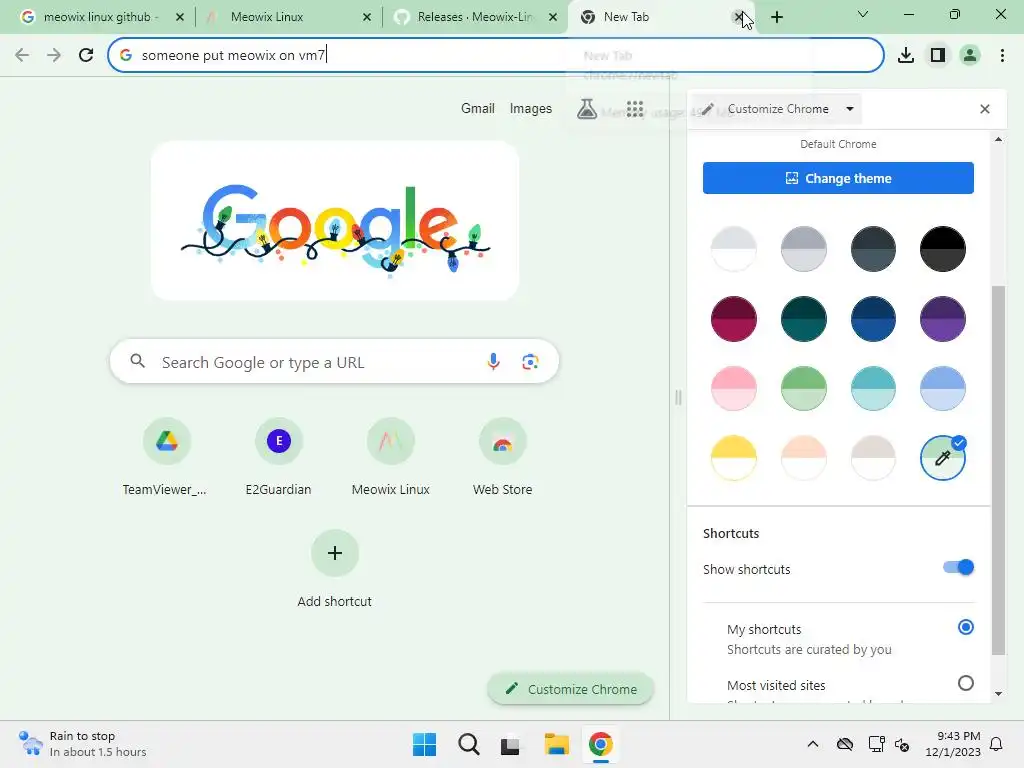
Task: Open the profile avatar icon
Action: pyautogui.click(x=970, y=56)
